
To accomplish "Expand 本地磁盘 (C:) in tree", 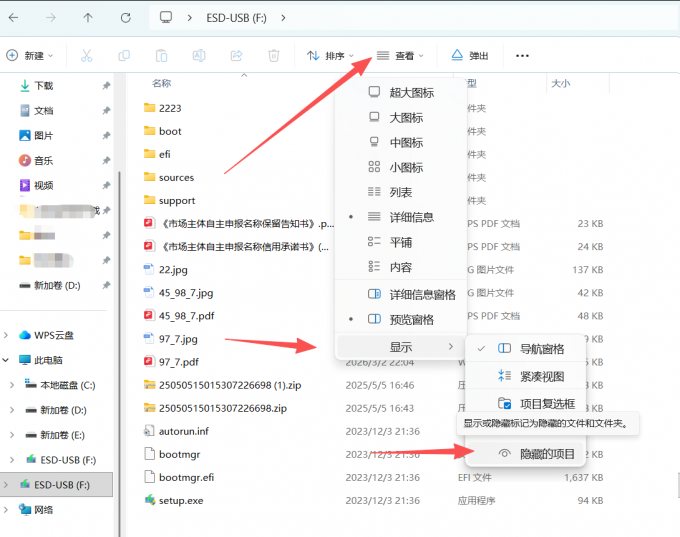I will [12, 385].
